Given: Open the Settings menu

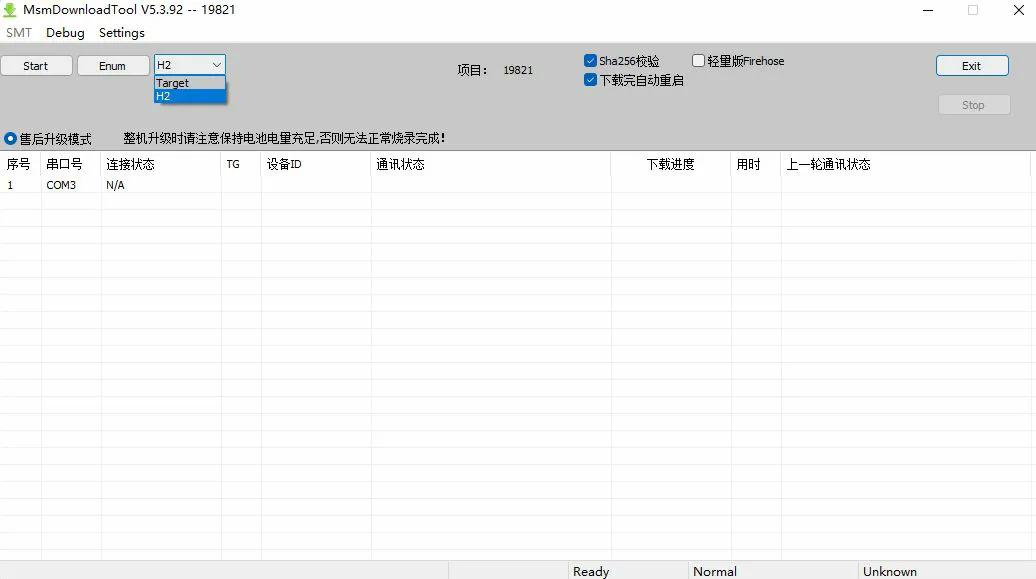Looking at the screenshot, I should pos(121,32).
